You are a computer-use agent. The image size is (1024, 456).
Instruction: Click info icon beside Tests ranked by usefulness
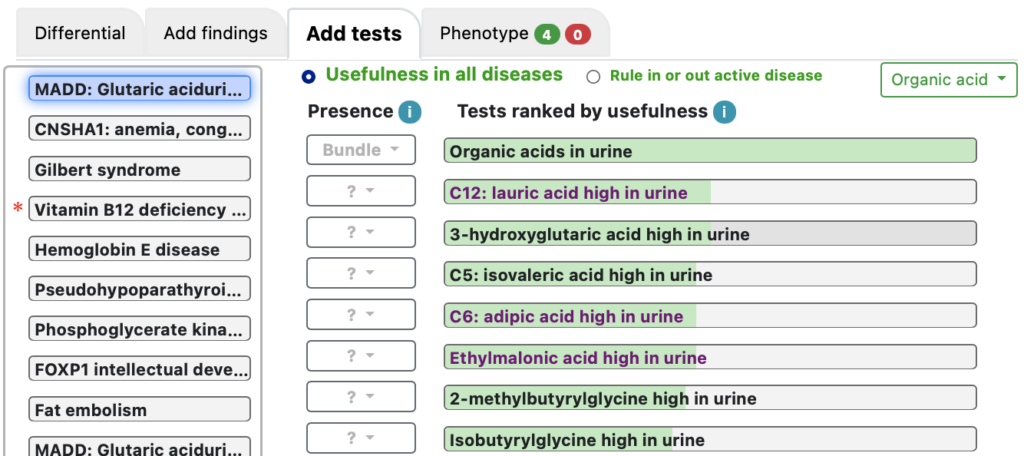(x=724, y=112)
